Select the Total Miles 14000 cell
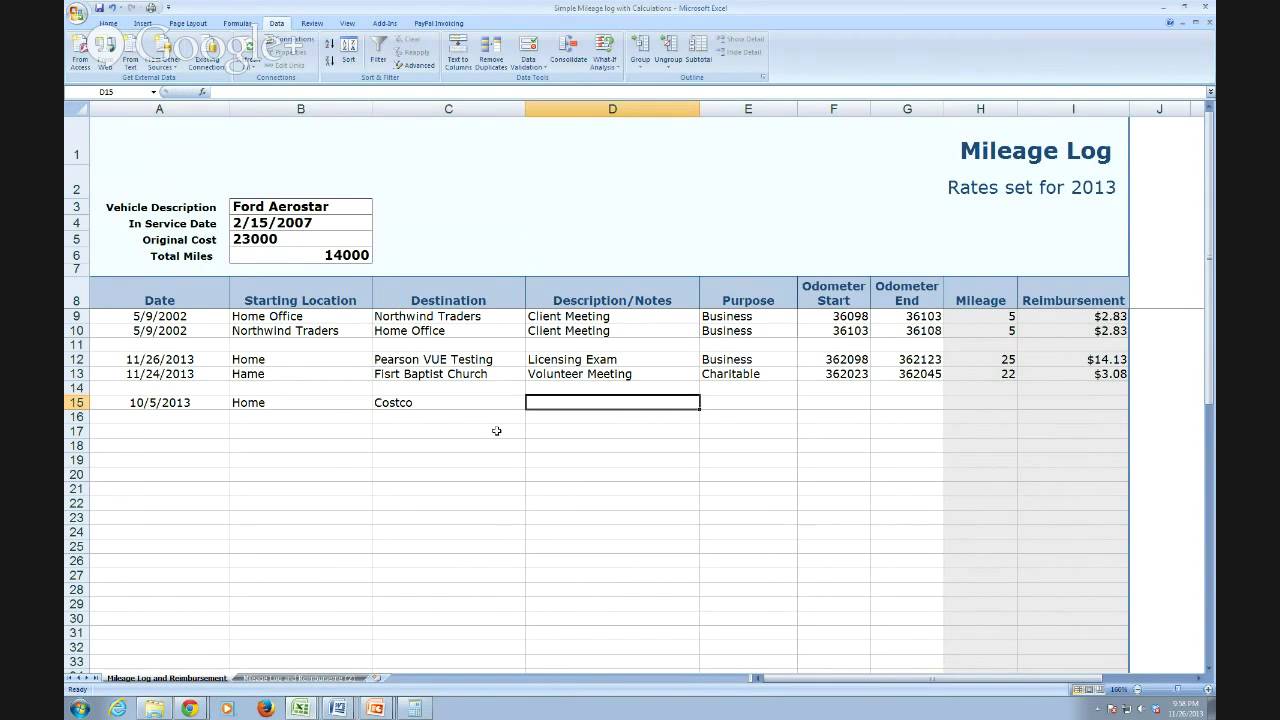 point(301,255)
